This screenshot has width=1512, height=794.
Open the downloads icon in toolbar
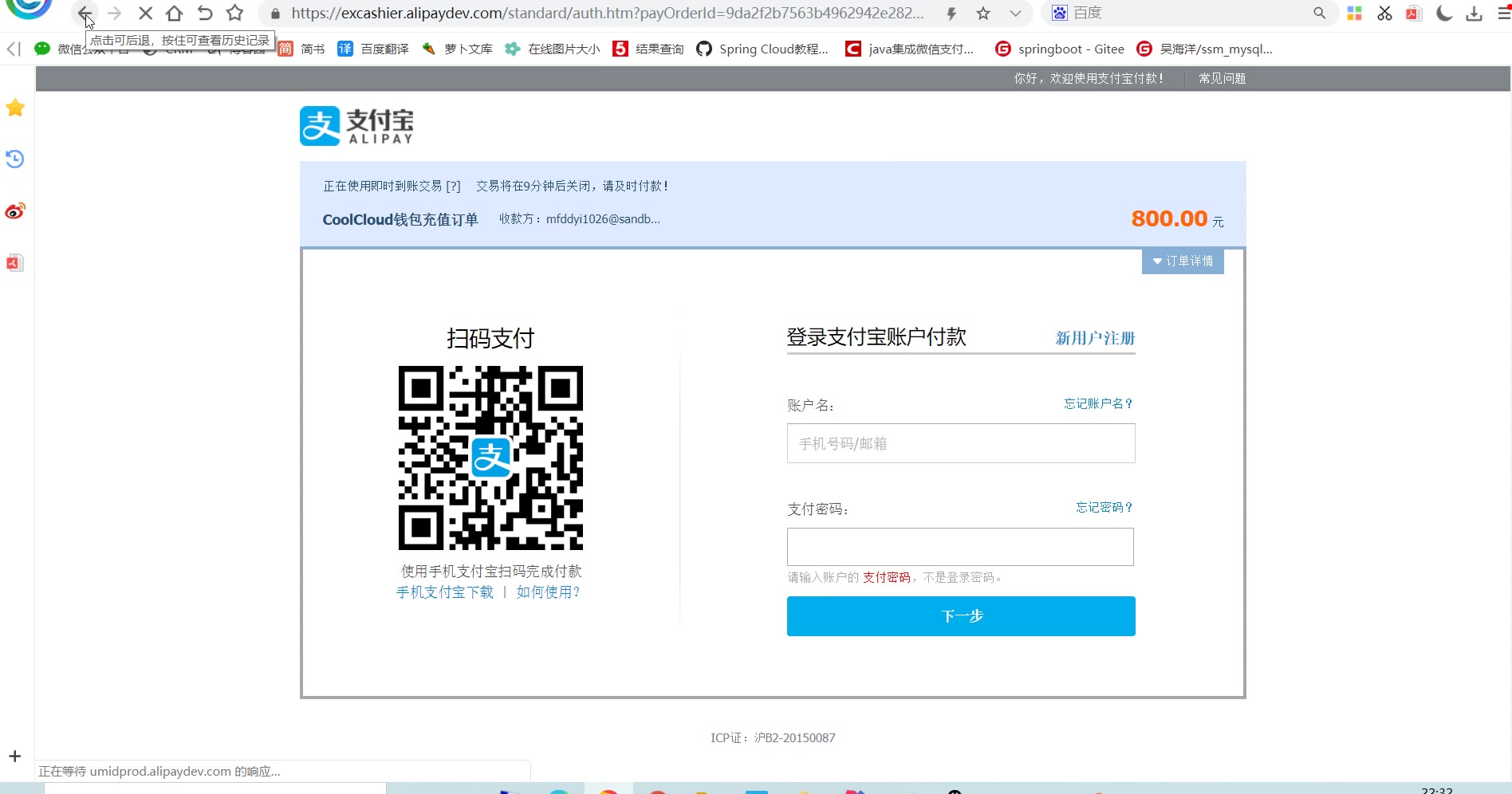tap(1474, 14)
